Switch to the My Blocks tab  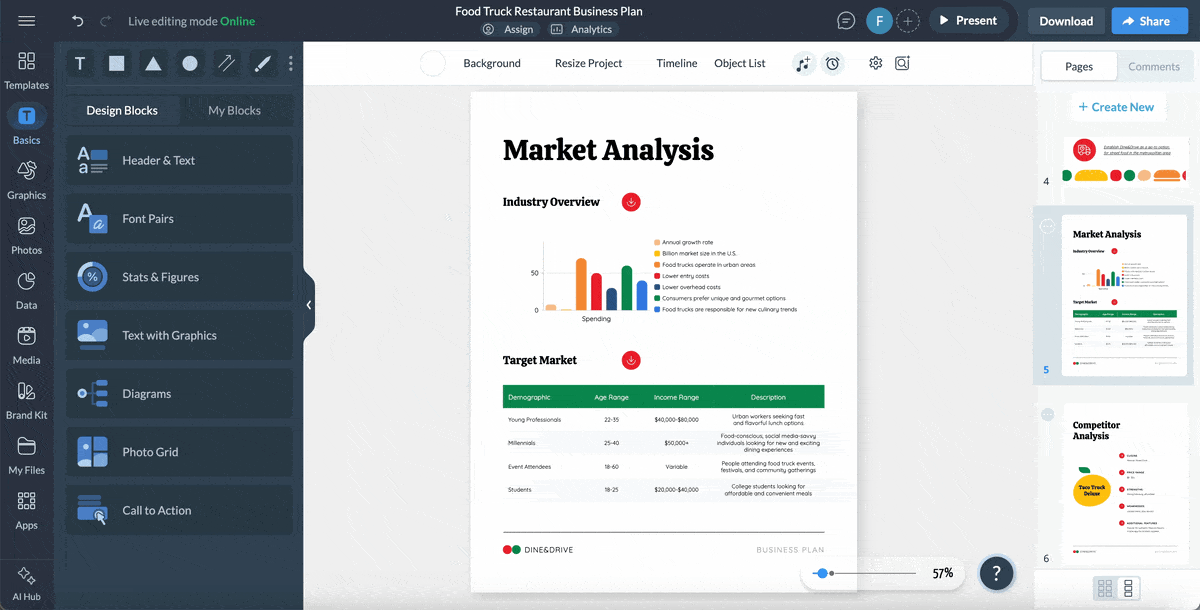tap(237, 110)
